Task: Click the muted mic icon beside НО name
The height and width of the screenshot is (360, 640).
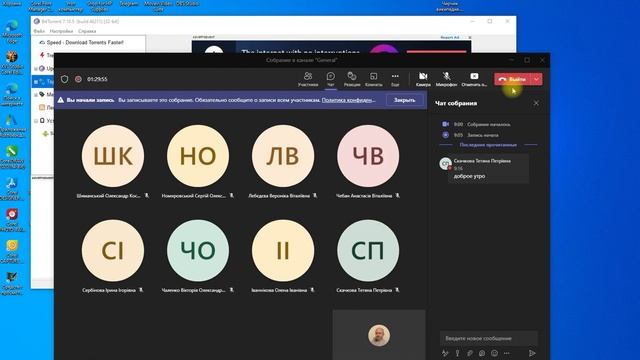Action: coord(231,196)
